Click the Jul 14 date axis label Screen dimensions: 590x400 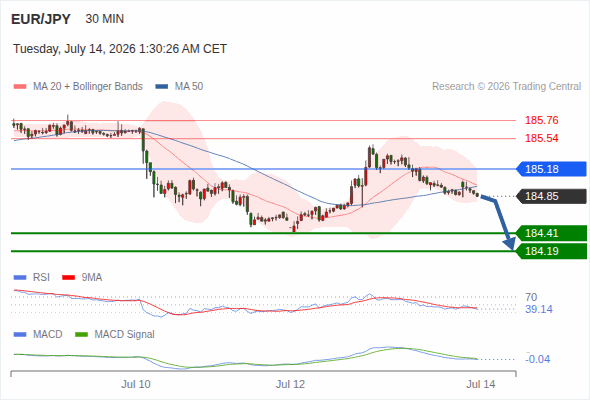pyautogui.click(x=481, y=384)
